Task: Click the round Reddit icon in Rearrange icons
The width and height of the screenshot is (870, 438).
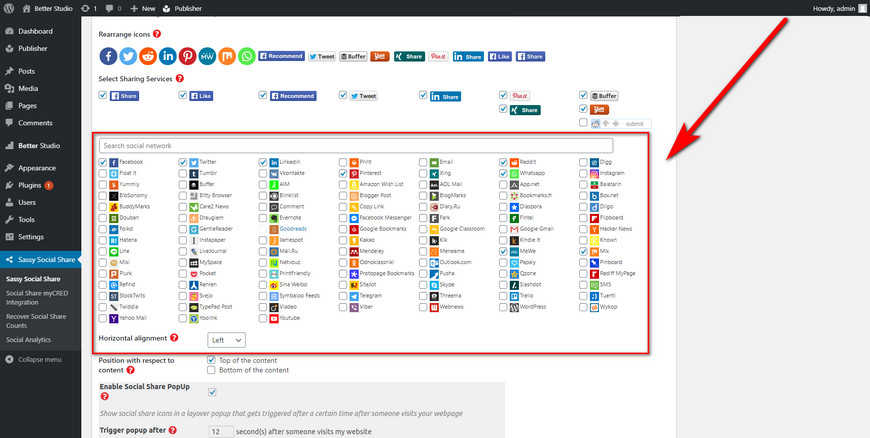Action: [x=148, y=56]
